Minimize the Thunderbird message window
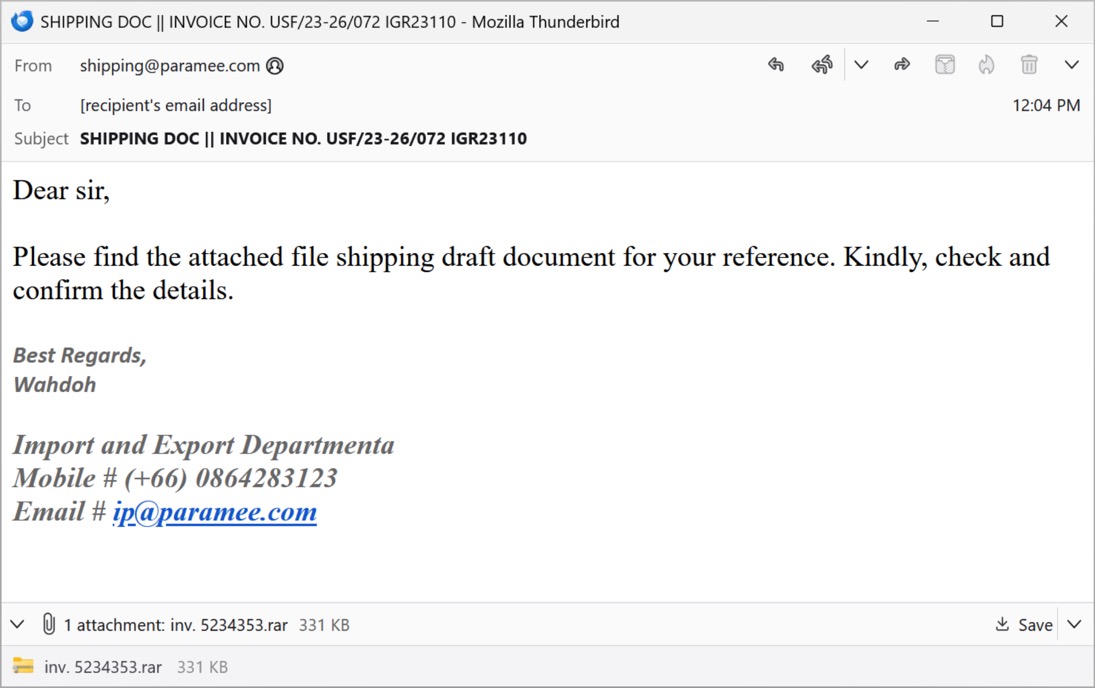The image size is (1095, 688). [932, 21]
